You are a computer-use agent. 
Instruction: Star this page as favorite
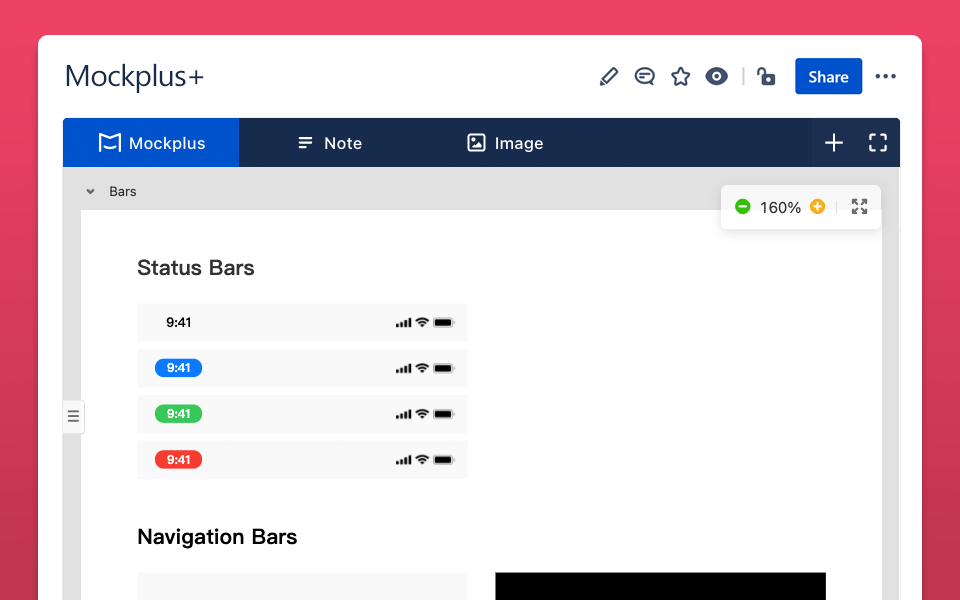(x=680, y=77)
